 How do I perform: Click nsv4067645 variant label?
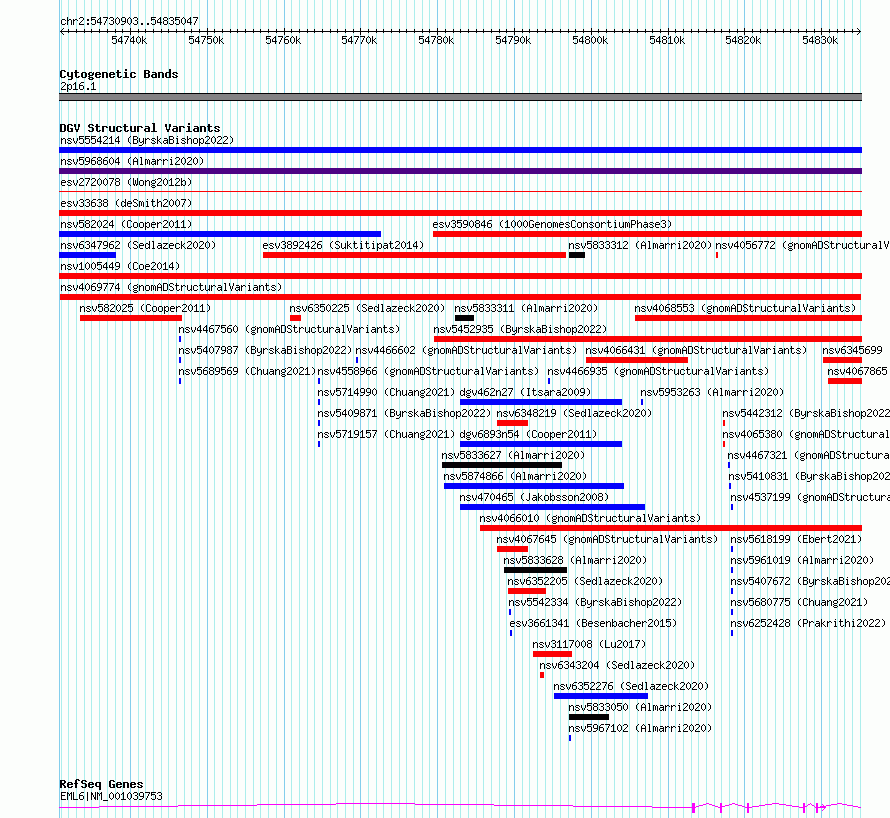click(x=607, y=539)
